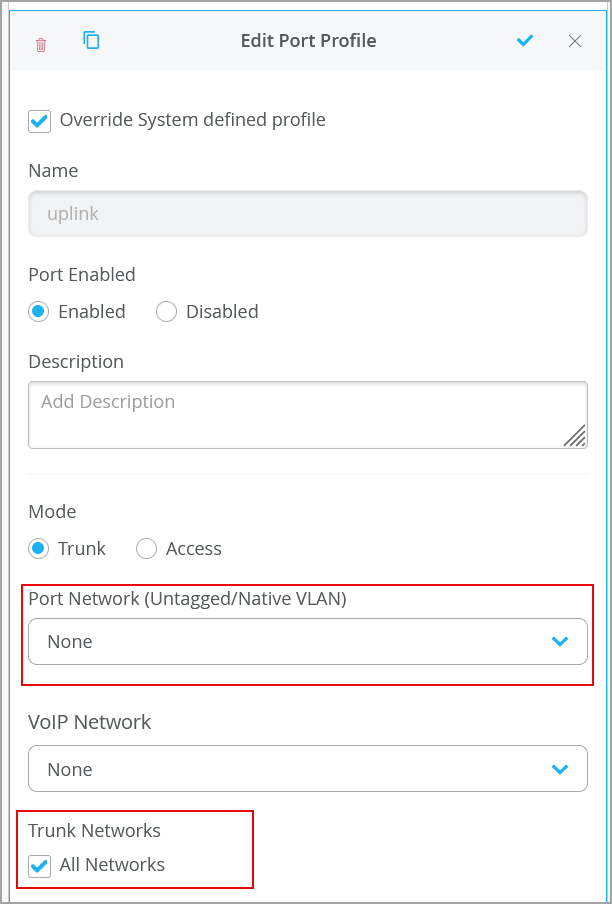
Task: Click the VoIP Network dropdown chevron arrow
Action: pos(560,769)
